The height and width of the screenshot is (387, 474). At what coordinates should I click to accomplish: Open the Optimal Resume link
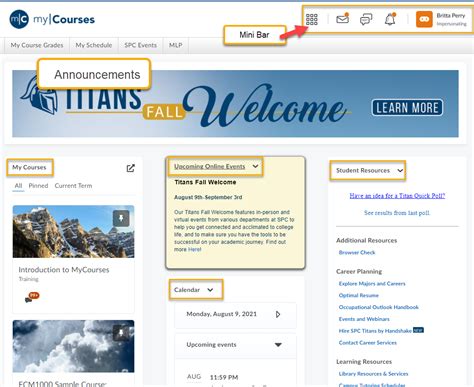tap(359, 295)
